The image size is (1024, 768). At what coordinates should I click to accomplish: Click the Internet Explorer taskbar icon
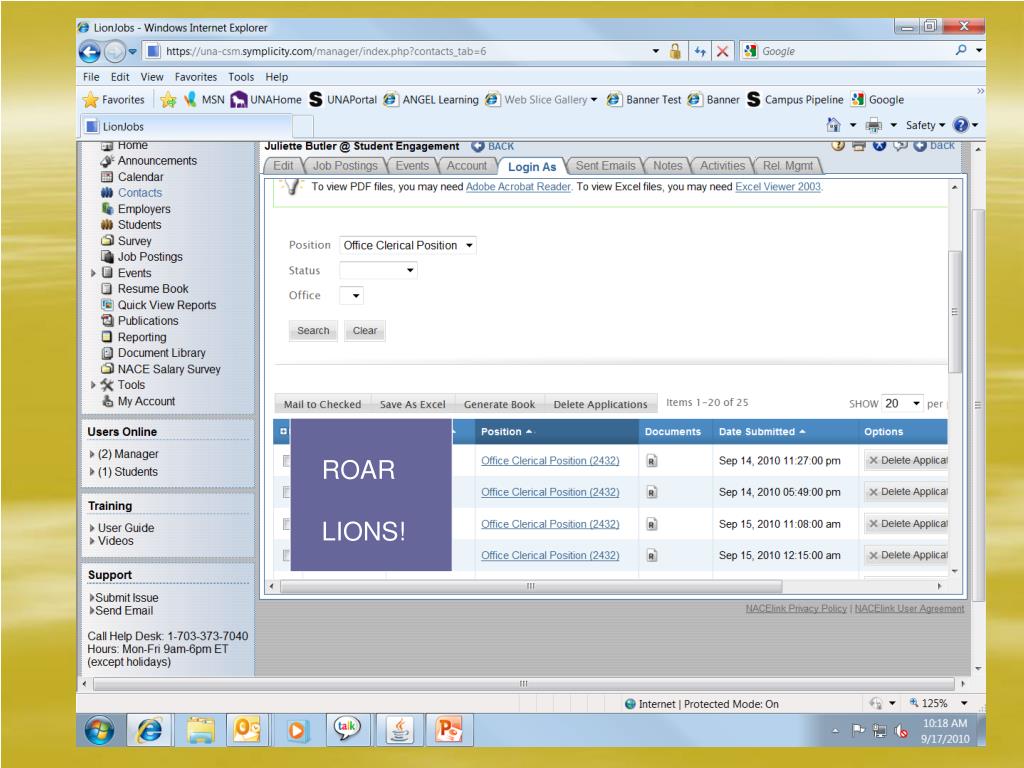(149, 730)
